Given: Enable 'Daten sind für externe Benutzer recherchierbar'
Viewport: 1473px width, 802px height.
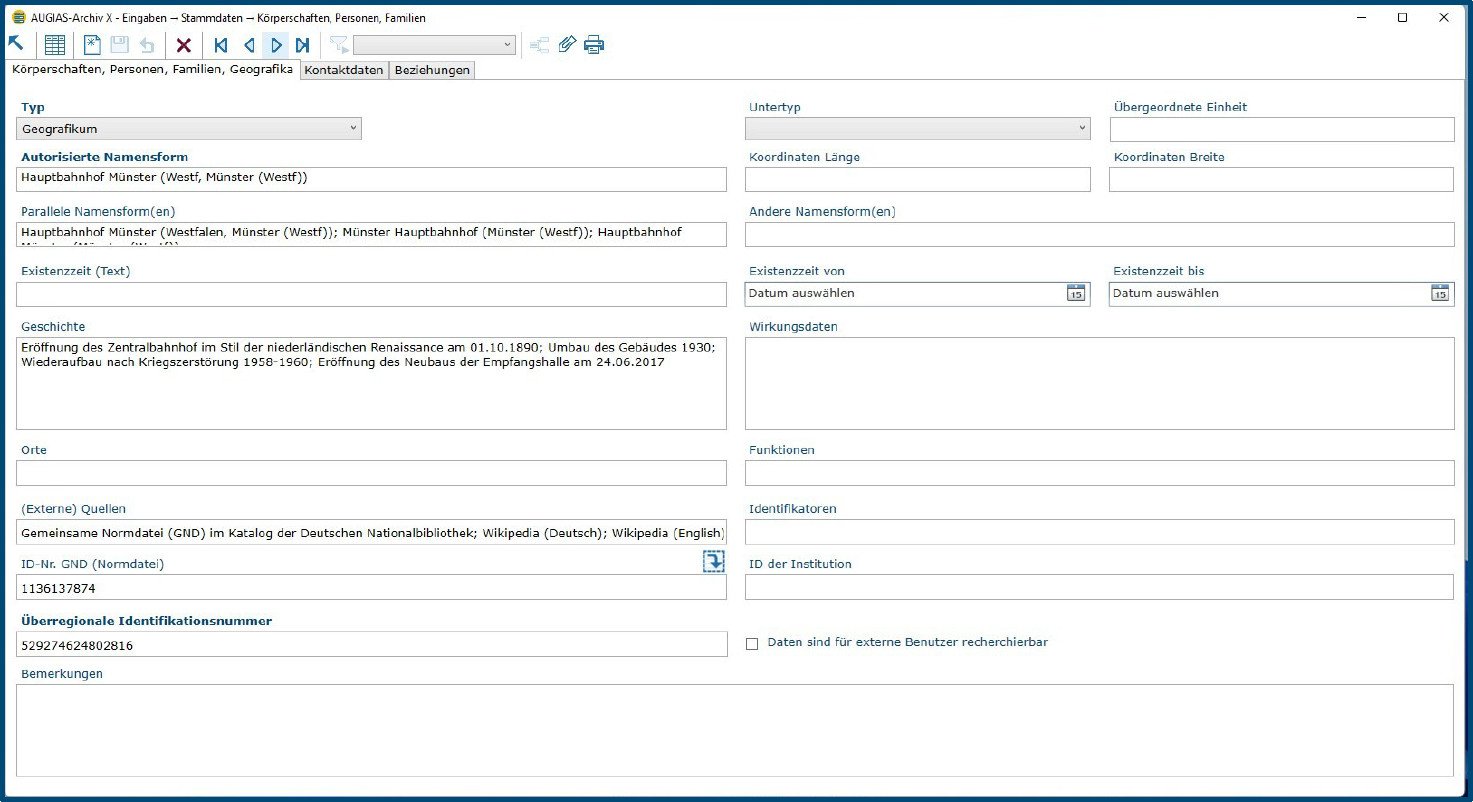Looking at the screenshot, I should click(752, 644).
